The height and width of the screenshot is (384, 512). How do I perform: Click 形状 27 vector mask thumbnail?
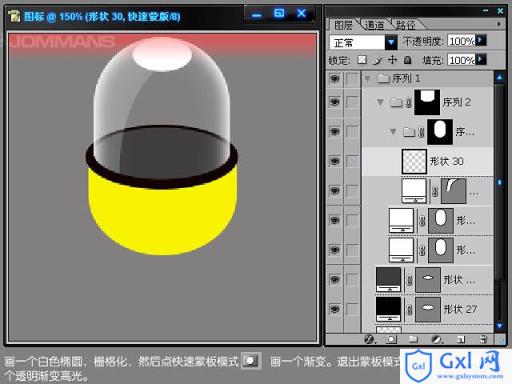click(428, 309)
